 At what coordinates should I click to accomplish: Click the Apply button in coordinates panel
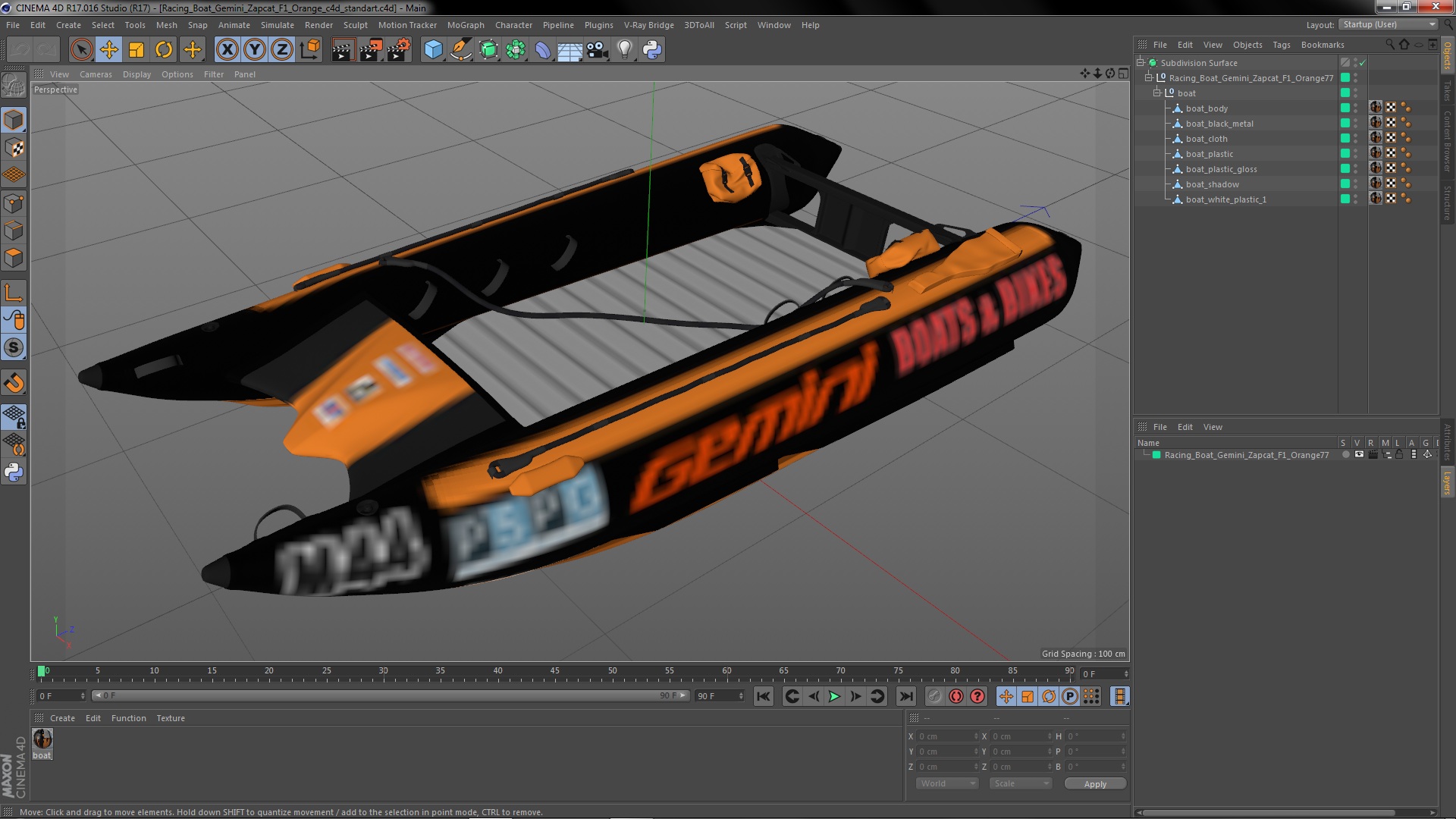point(1094,784)
